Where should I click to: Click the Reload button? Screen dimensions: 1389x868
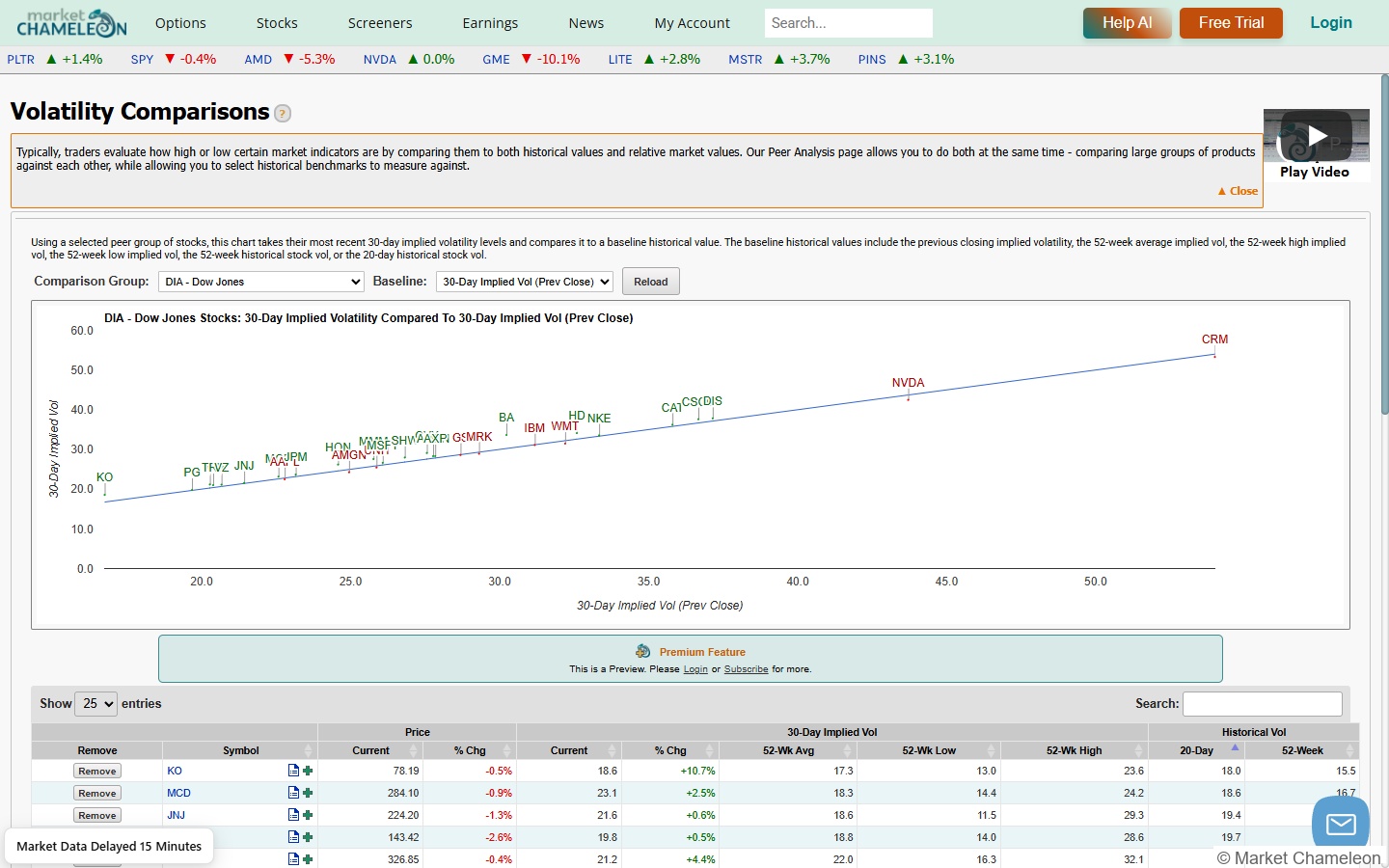pyautogui.click(x=651, y=282)
